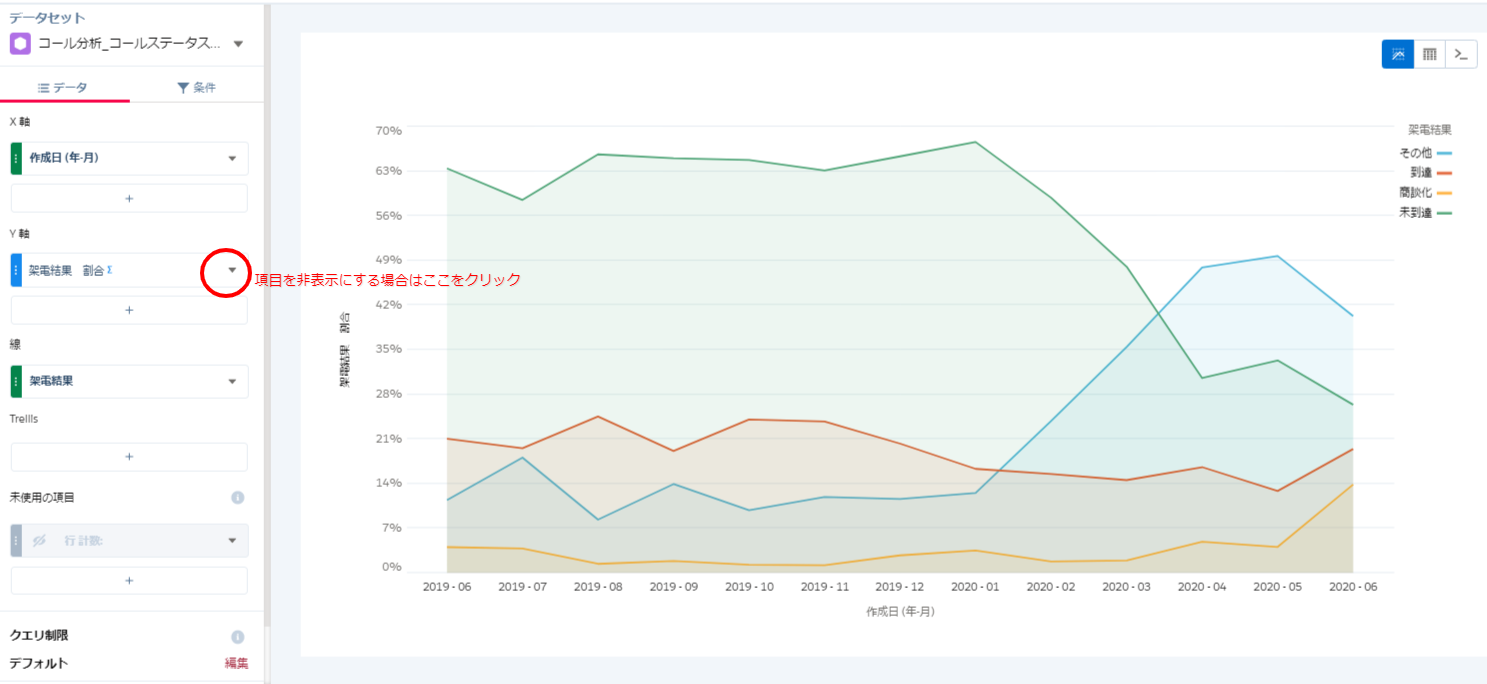Click info icon next to クエリ制限
Screen dimensions: 1487x684
238,636
